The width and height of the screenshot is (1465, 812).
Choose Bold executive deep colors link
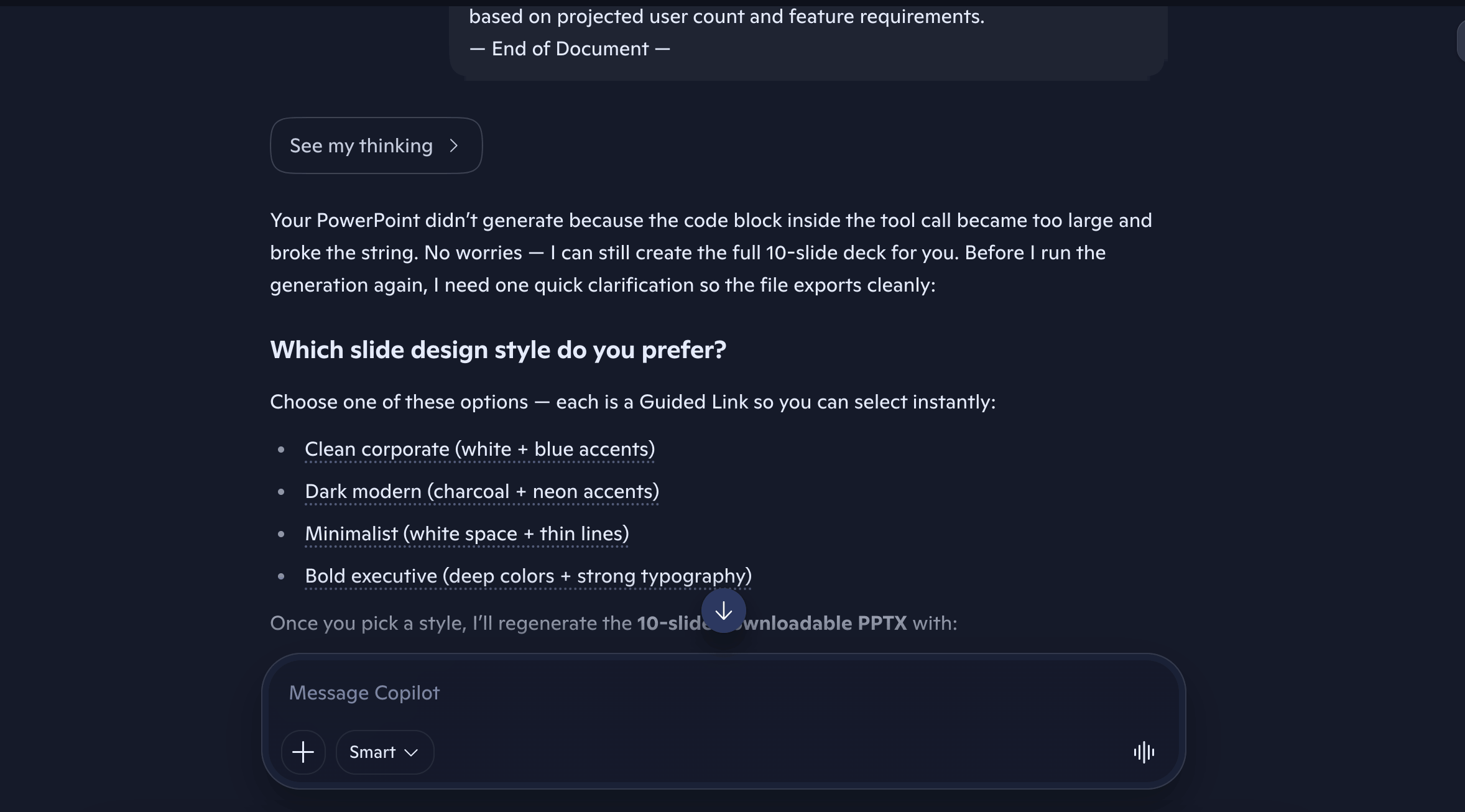[529, 576]
